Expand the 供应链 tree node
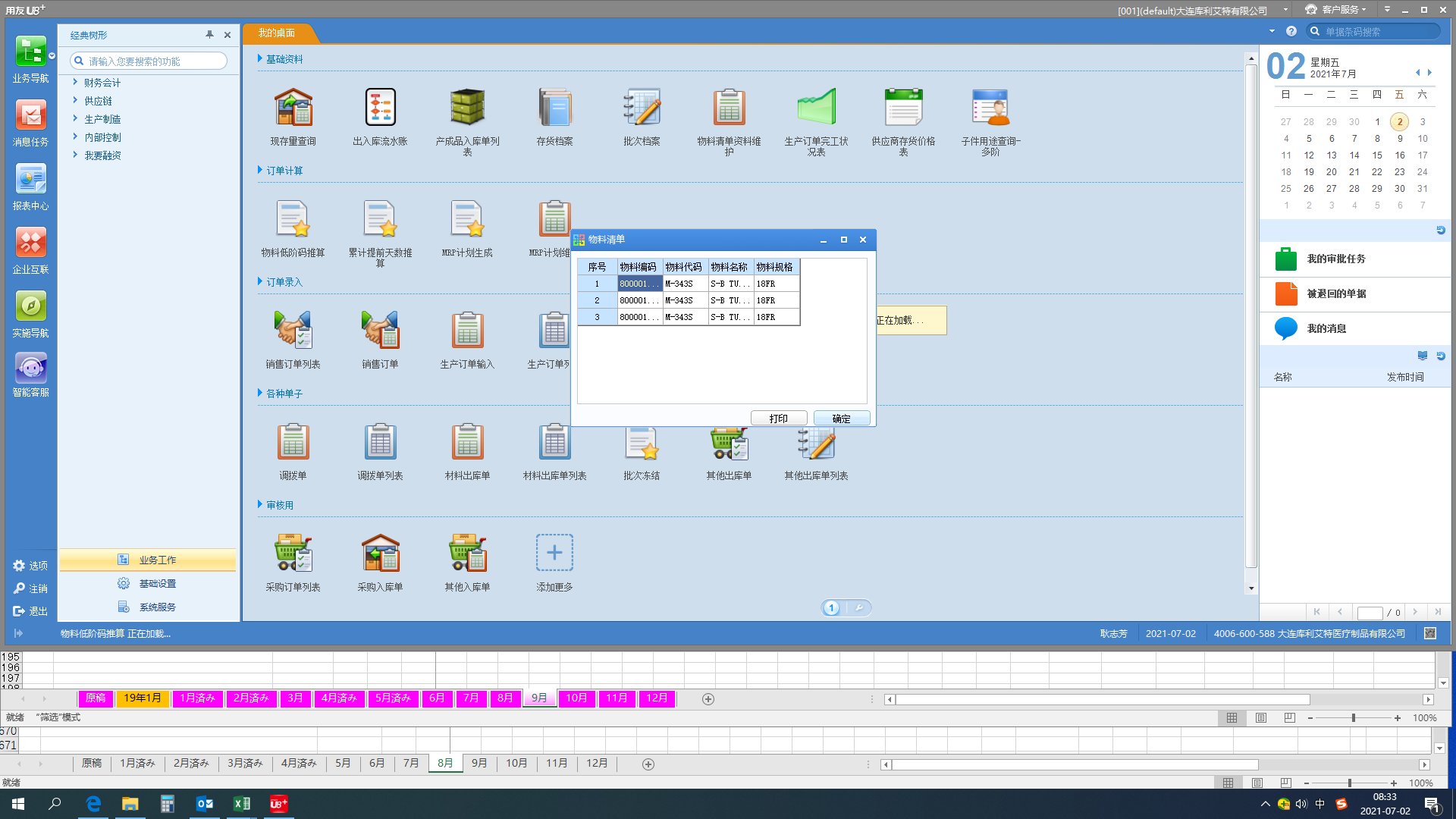The height and width of the screenshot is (819, 1456). (75, 100)
